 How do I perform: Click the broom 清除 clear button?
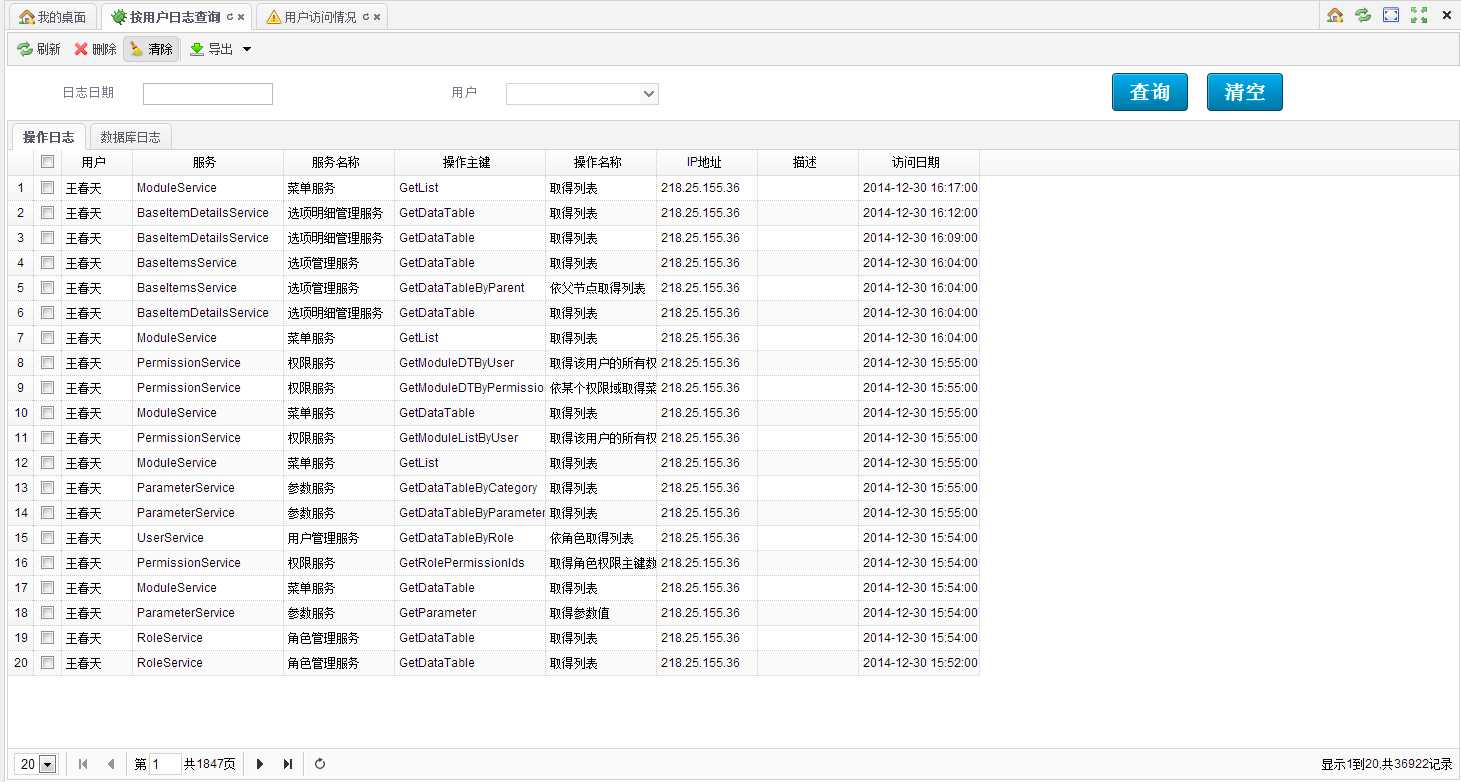tap(151, 49)
